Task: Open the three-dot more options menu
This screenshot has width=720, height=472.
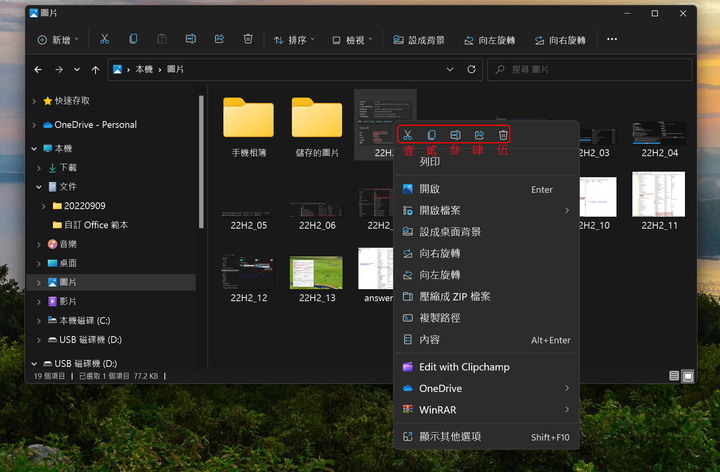Action: click(x=612, y=39)
